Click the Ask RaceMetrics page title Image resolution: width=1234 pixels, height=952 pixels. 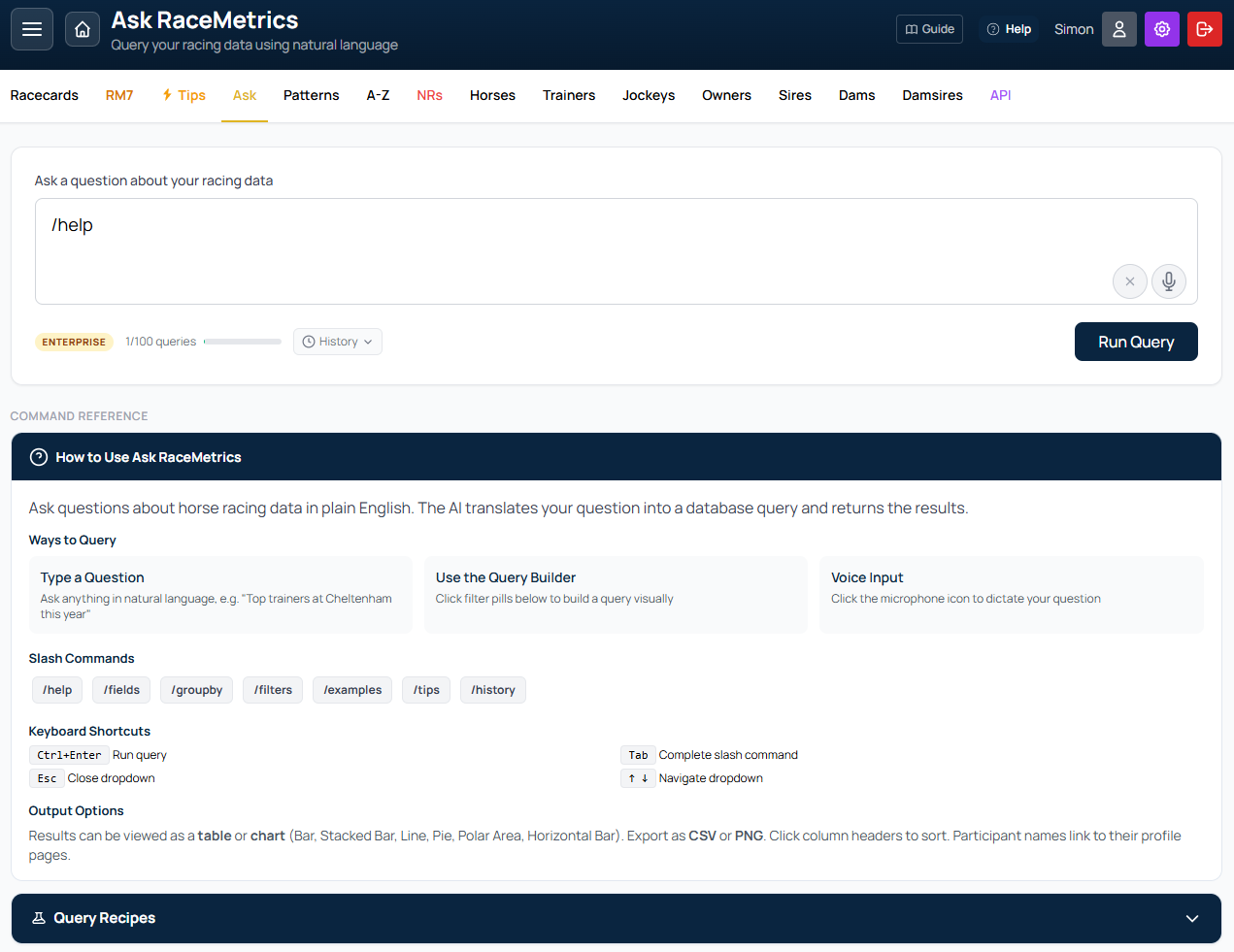[x=205, y=19]
